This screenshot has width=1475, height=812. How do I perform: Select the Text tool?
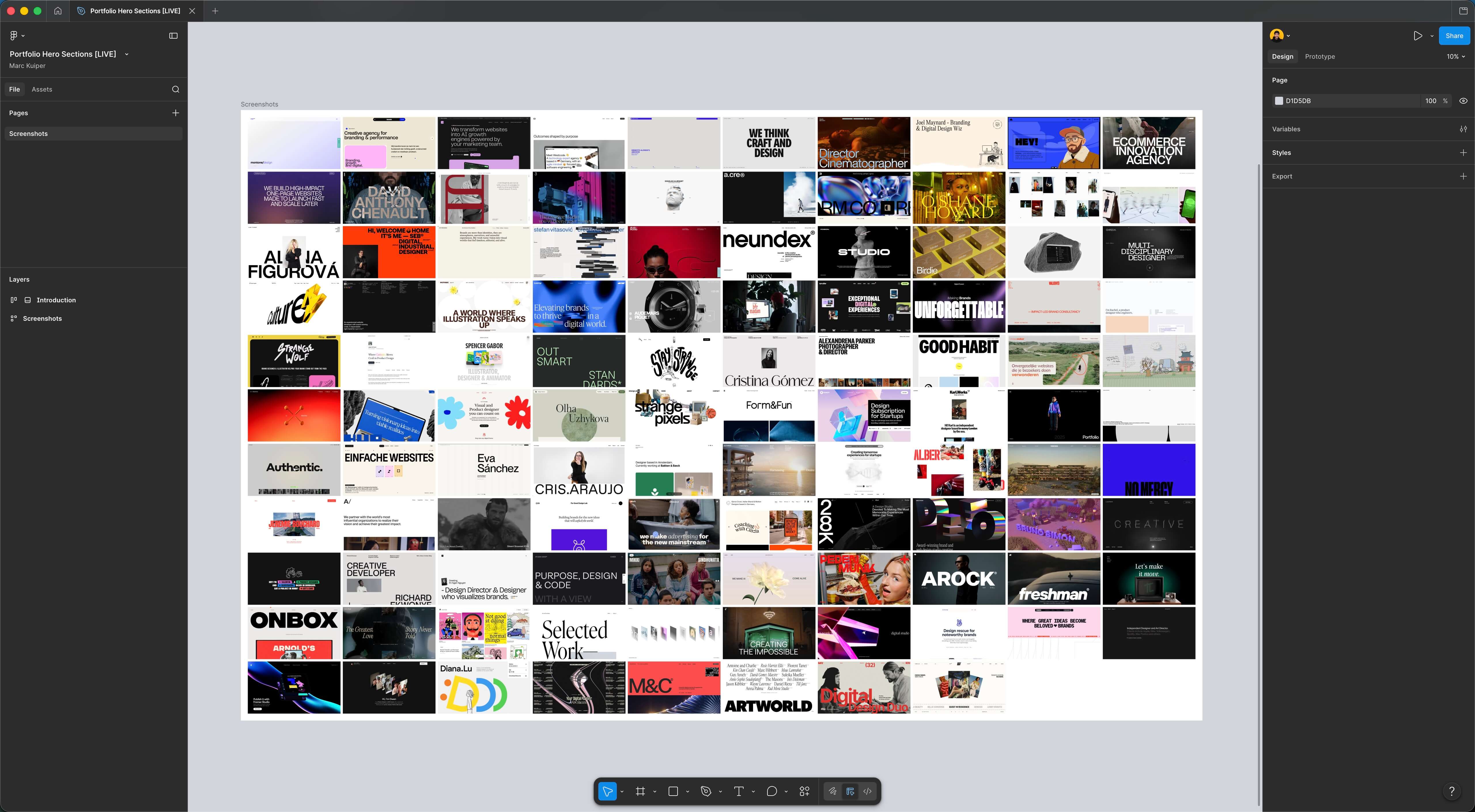click(739, 791)
